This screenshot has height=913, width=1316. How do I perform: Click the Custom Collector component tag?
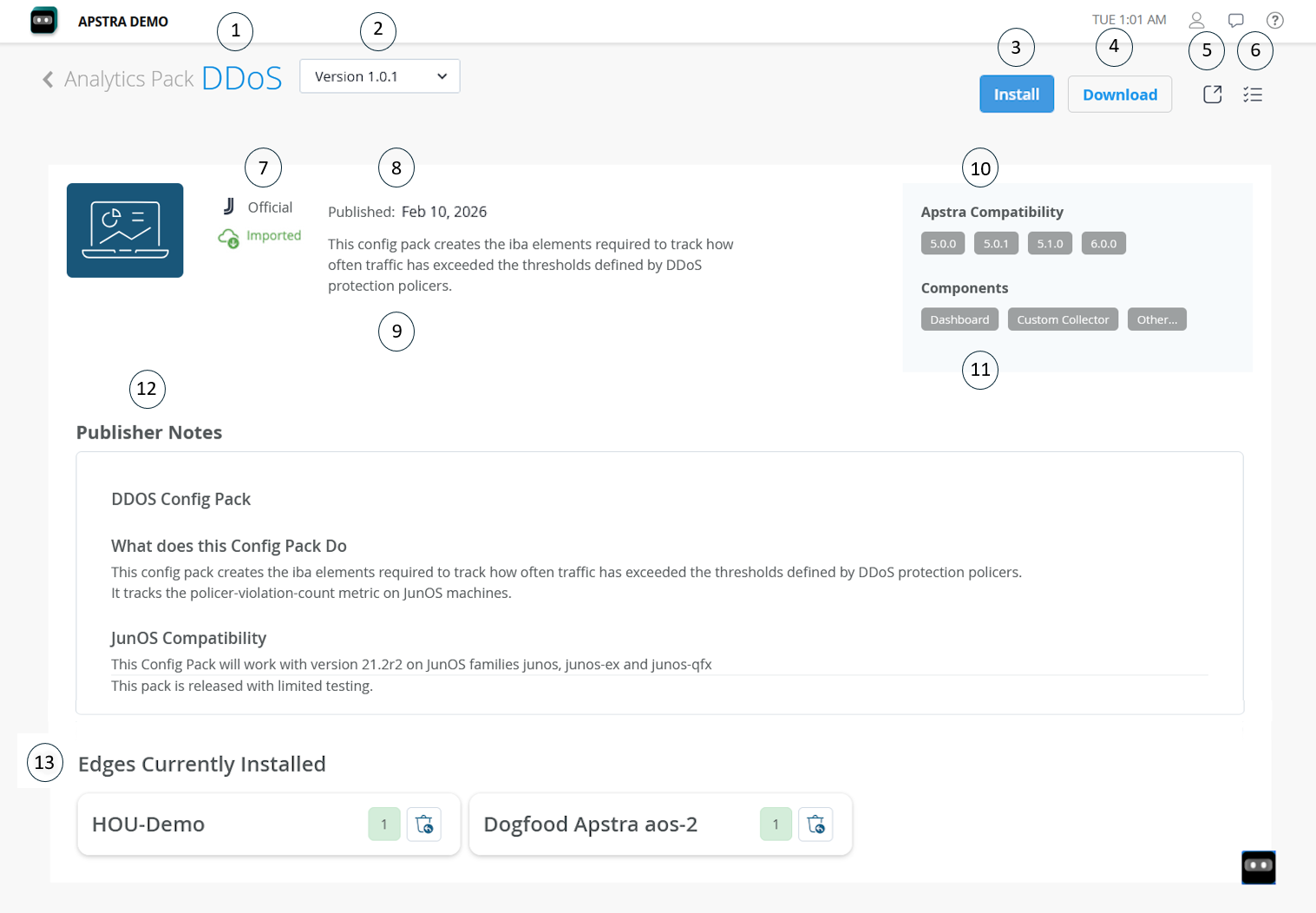point(1063,319)
